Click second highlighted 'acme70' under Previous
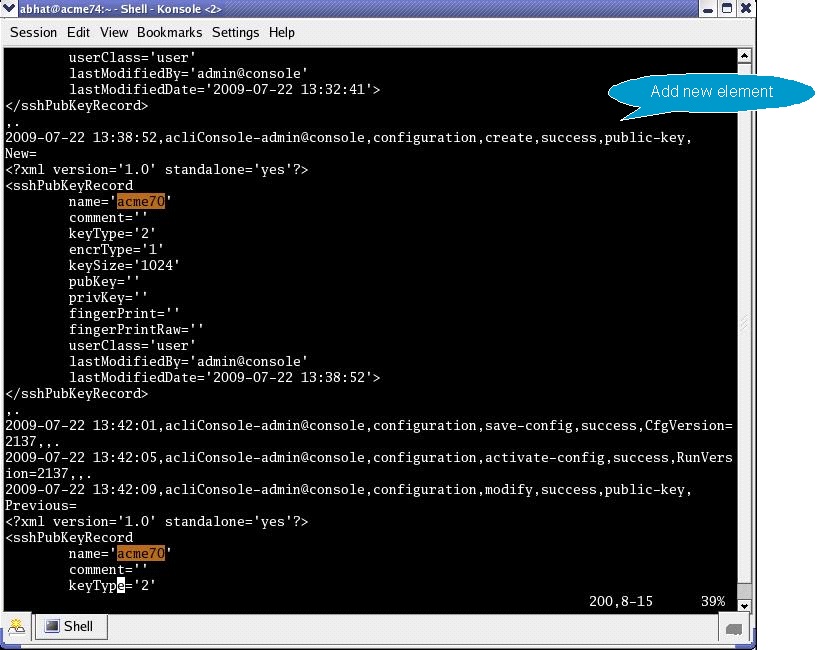The image size is (818, 650). 141,553
